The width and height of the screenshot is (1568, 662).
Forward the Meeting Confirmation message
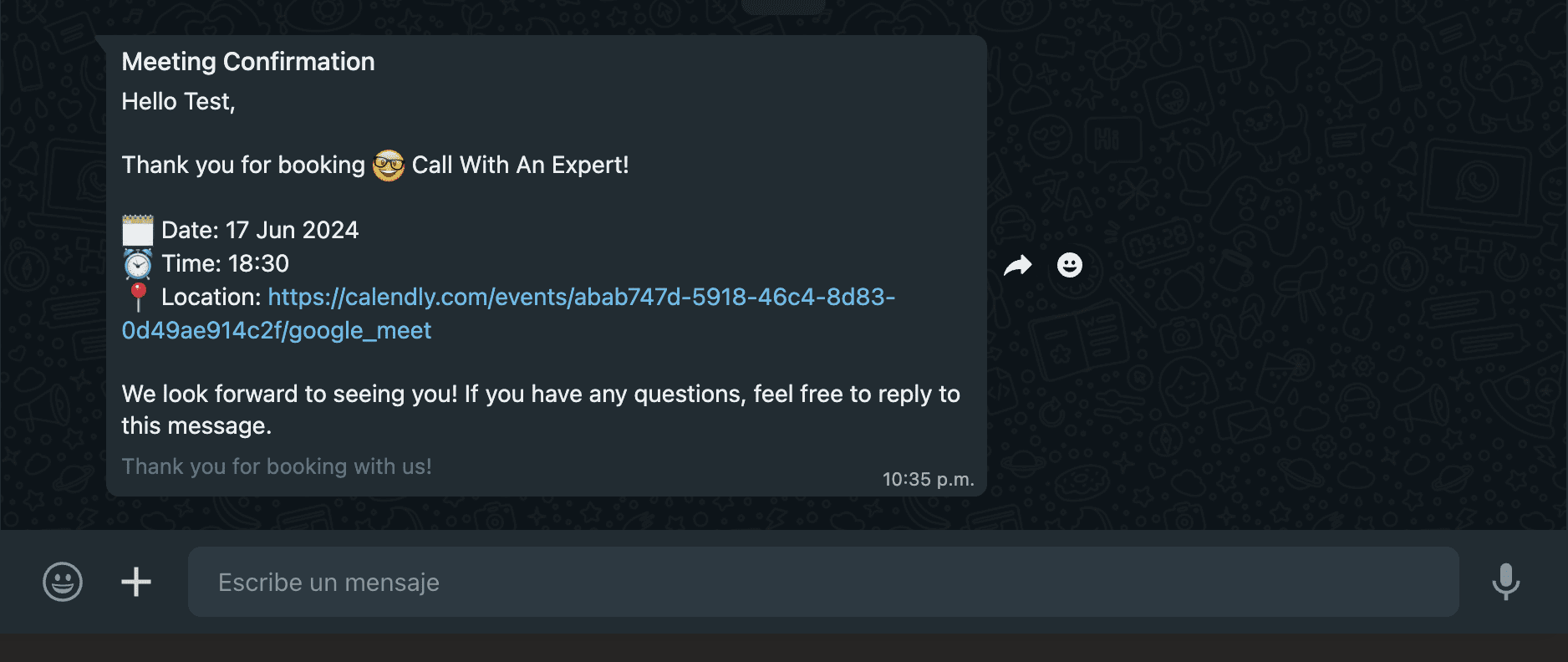[1017, 266]
